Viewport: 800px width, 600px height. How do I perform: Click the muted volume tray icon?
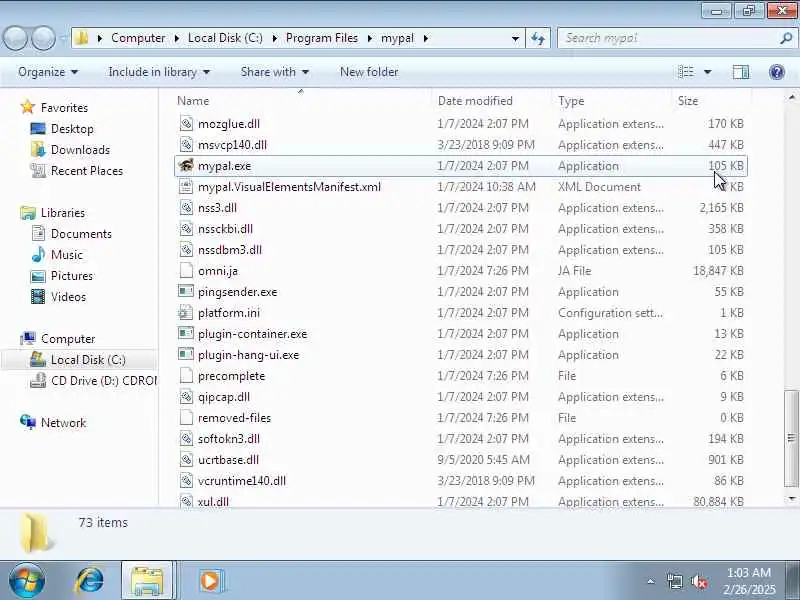(x=698, y=581)
